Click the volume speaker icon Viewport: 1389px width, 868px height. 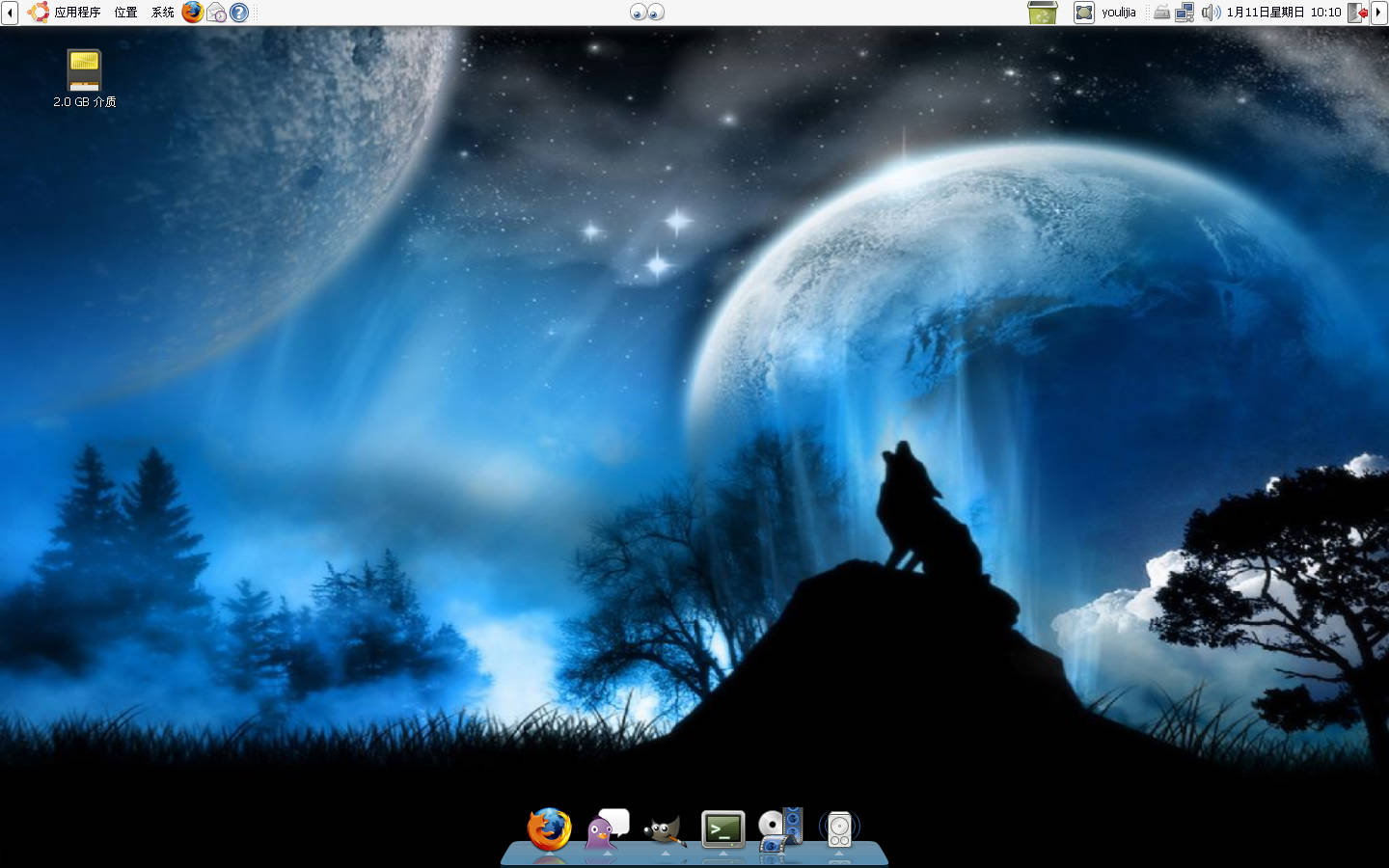point(1211,13)
